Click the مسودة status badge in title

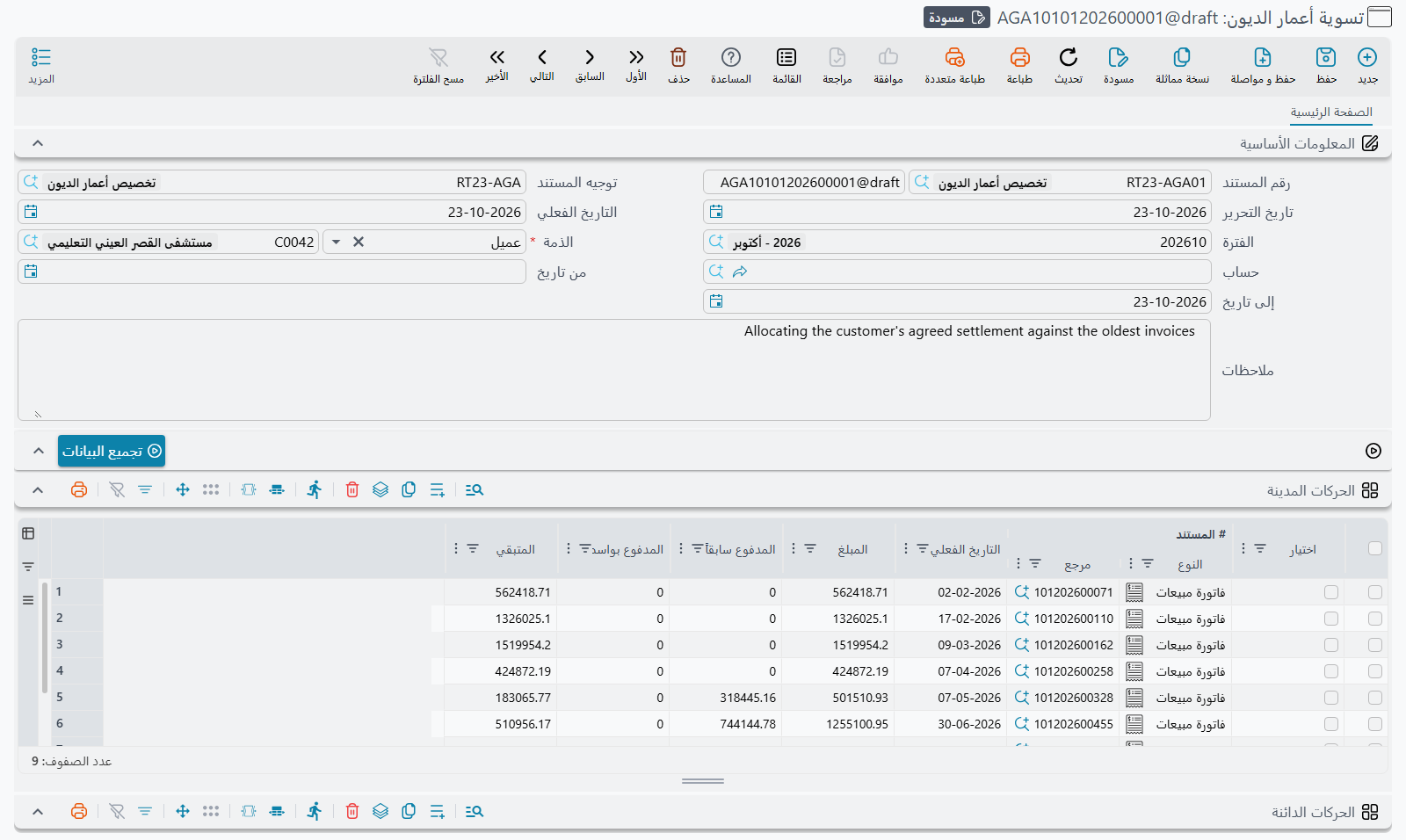[957, 18]
